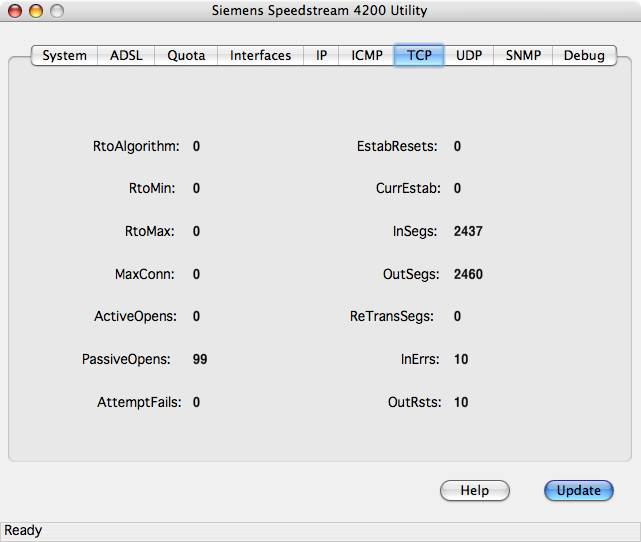Click the OutSegs value 2460

click(468, 274)
